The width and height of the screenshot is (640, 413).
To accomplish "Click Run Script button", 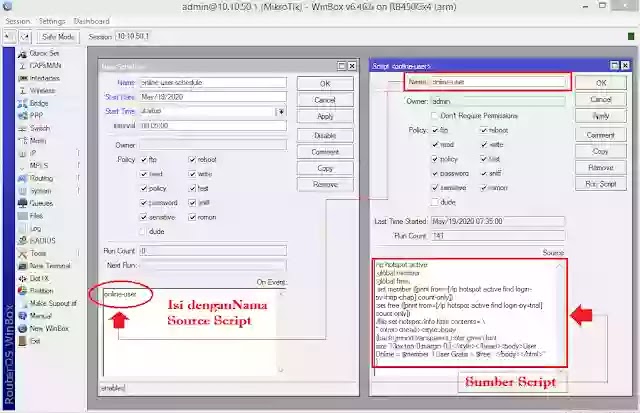I will tap(600, 184).
